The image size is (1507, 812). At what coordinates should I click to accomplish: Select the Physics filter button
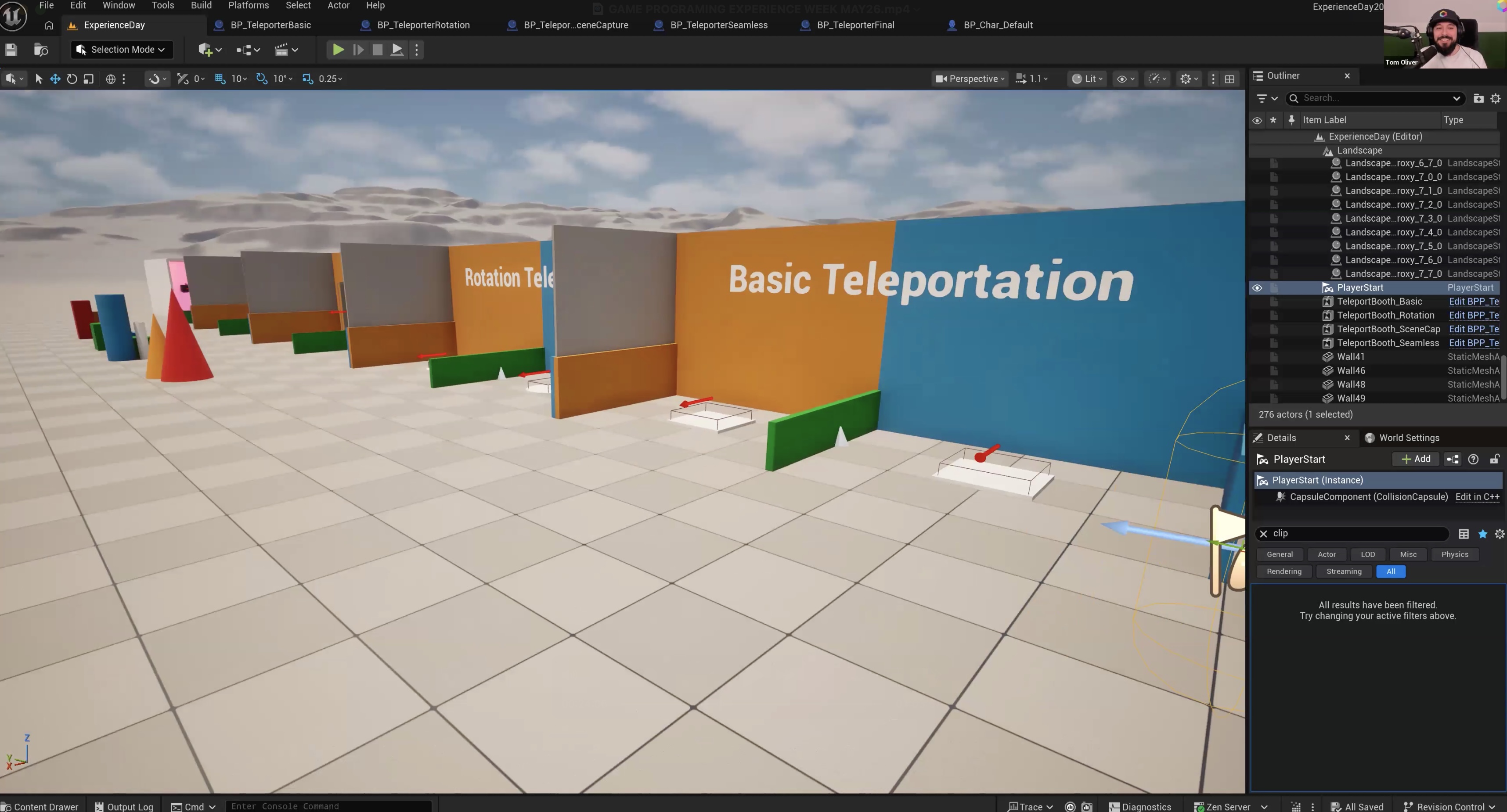pyautogui.click(x=1454, y=554)
